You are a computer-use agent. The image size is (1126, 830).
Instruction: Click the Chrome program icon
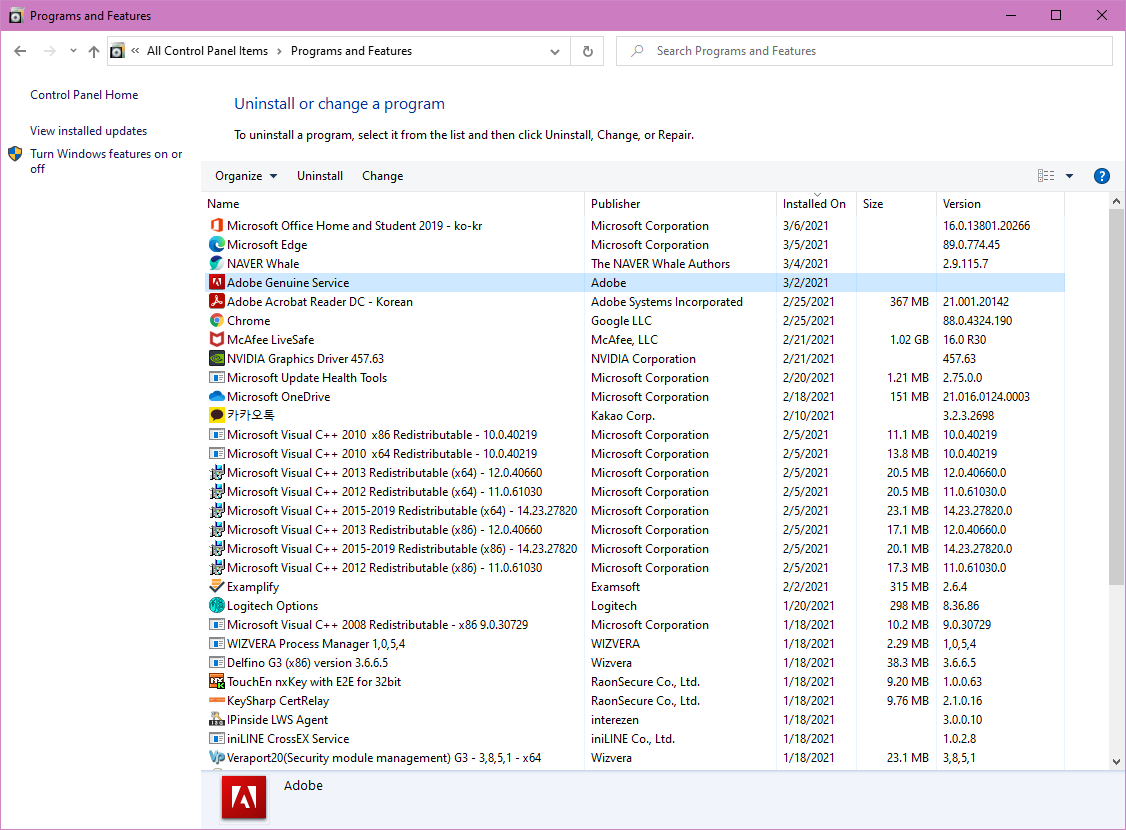click(x=216, y=321)
